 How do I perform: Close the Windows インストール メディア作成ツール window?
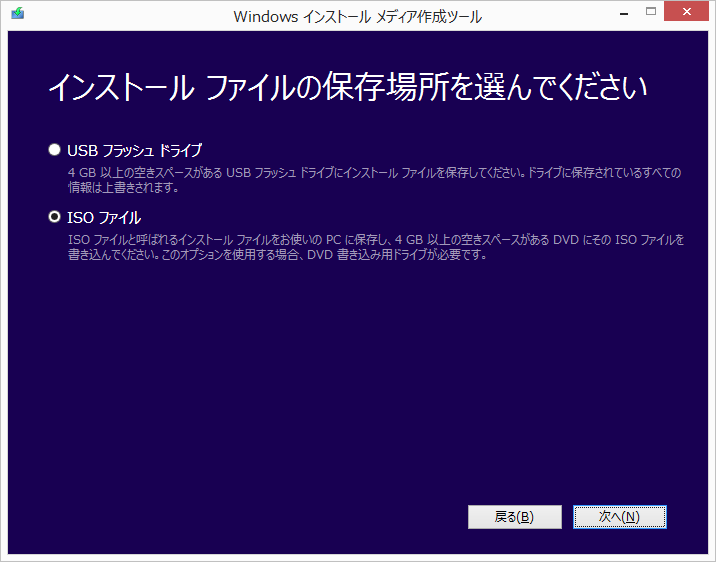[686, 12]
